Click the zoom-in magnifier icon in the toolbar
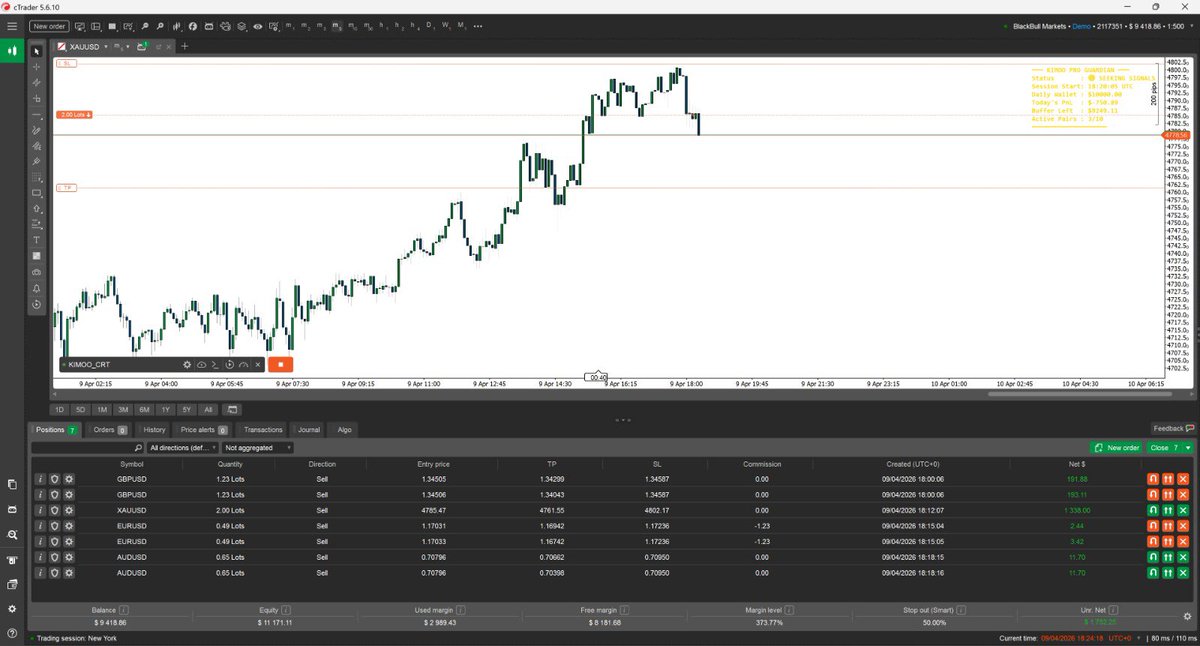The width and height of the screenshot is (1200, 646). [x=145, y=27]
